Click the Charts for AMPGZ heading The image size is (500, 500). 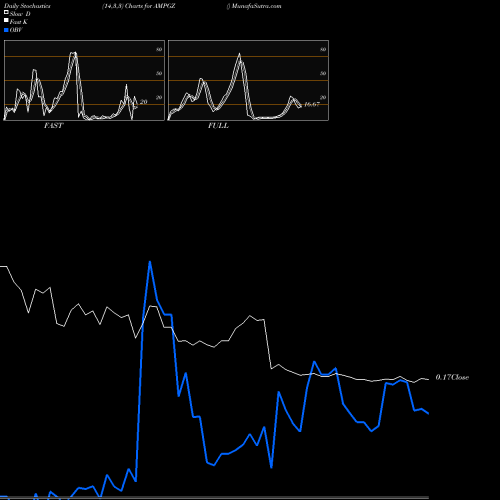[150, 6]
